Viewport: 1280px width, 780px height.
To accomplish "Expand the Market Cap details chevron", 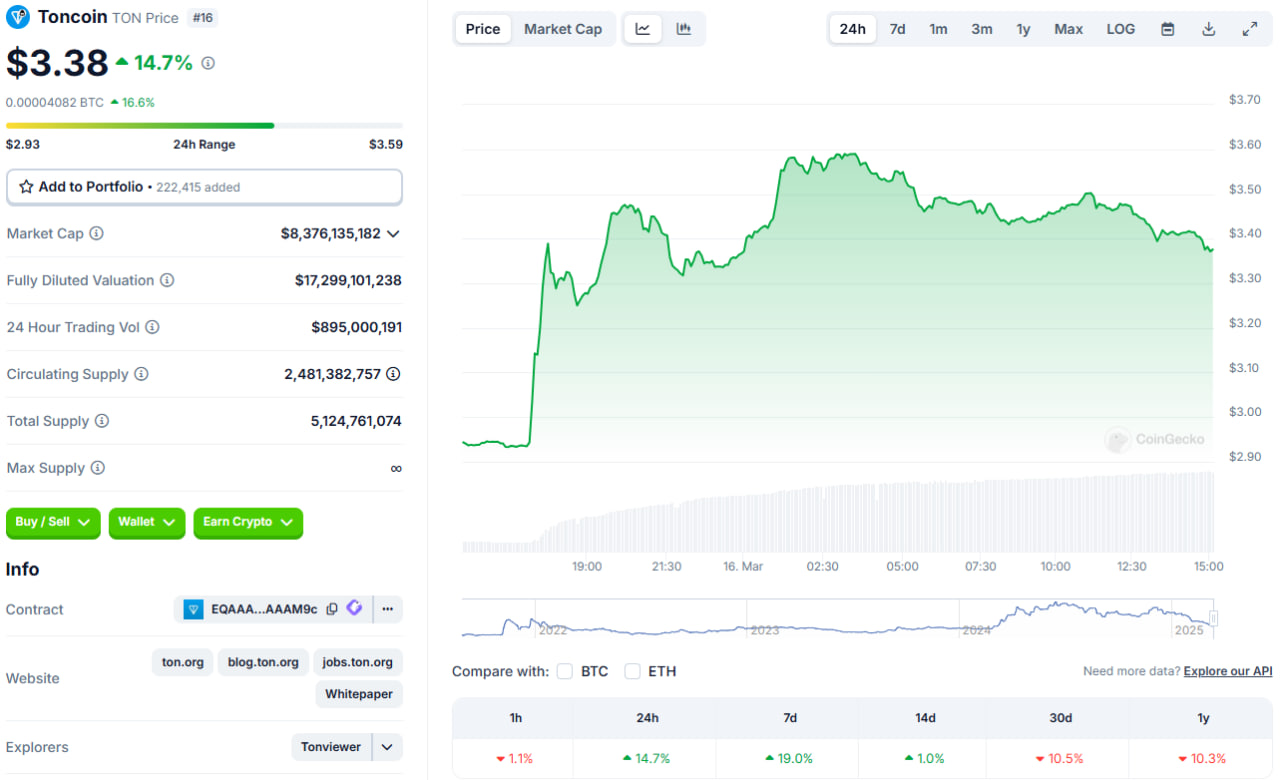I will [x=393, y=234].
